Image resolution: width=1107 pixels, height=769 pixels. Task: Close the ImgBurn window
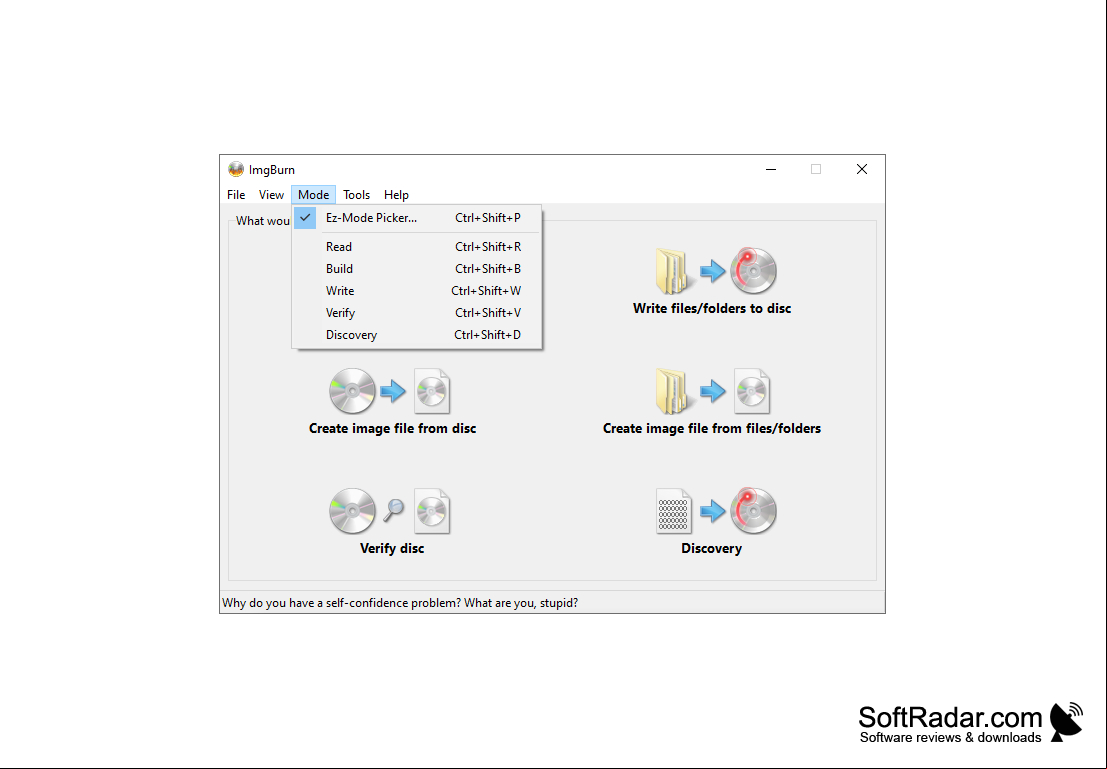[862, 169]
